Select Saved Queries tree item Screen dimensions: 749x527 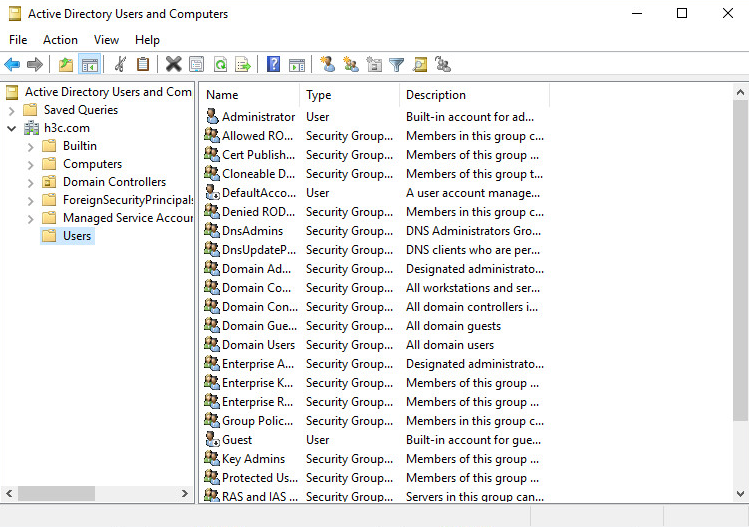[81, 110]
